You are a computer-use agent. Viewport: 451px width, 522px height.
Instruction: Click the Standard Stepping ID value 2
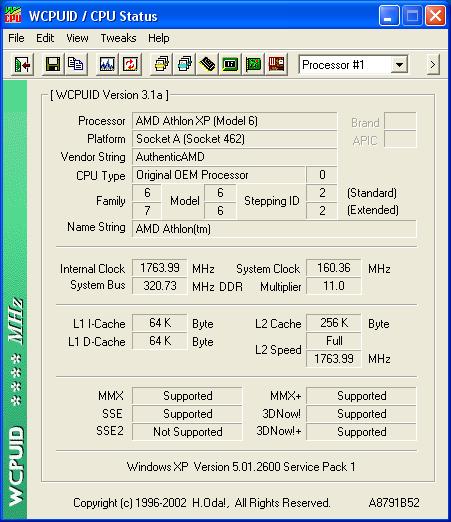click(321, 193)
